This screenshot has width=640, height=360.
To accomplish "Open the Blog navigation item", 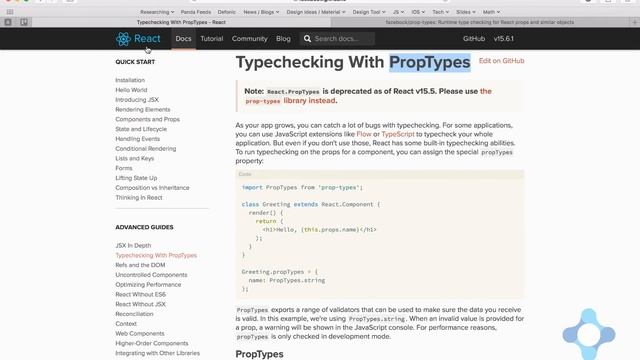I will pos(283,39).
